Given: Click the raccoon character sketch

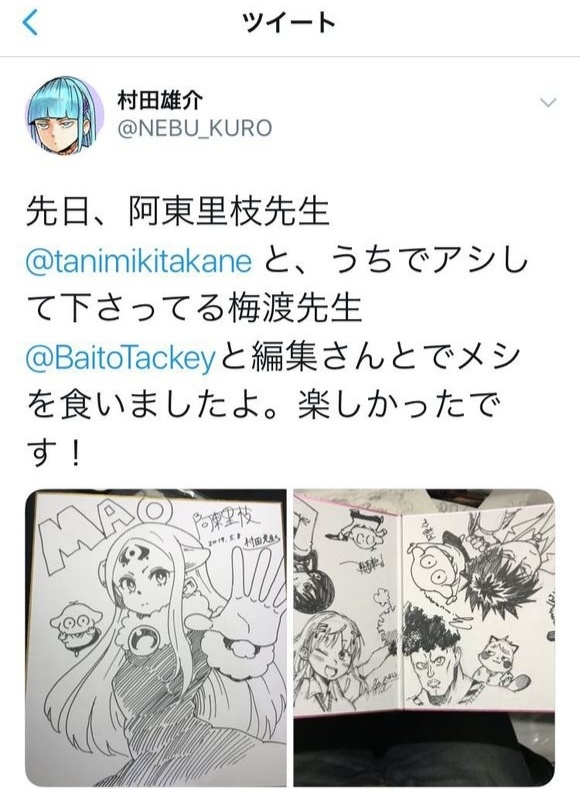Looking at the screenshot, I should point(502,661).
